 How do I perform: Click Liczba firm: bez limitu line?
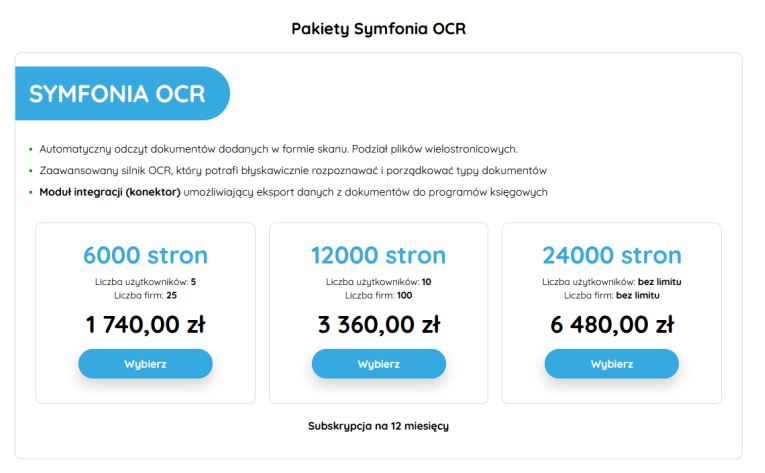tap(612, 295)
